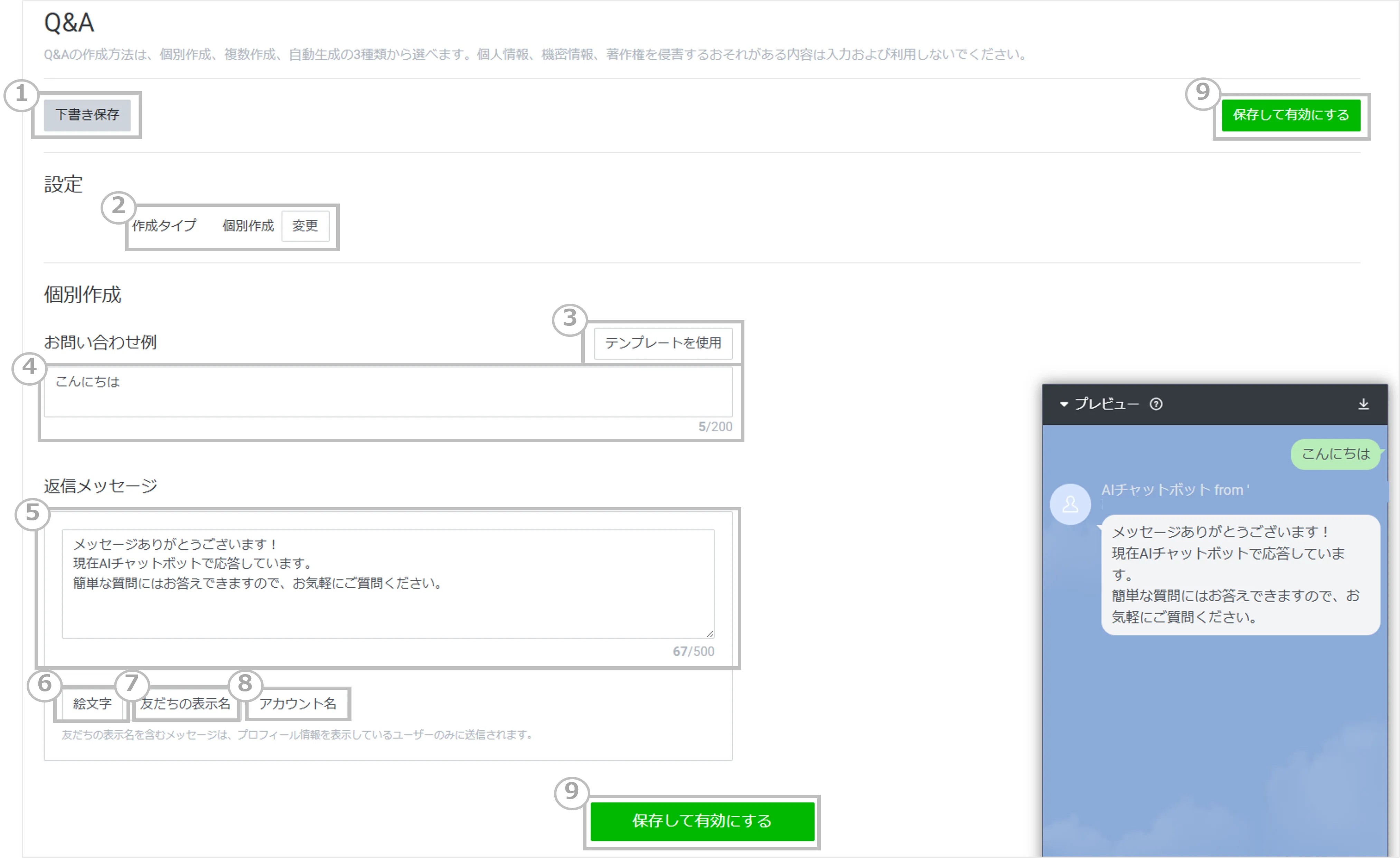Click the reply textarea resize handle
The image size is (1400, 858).
710,633
